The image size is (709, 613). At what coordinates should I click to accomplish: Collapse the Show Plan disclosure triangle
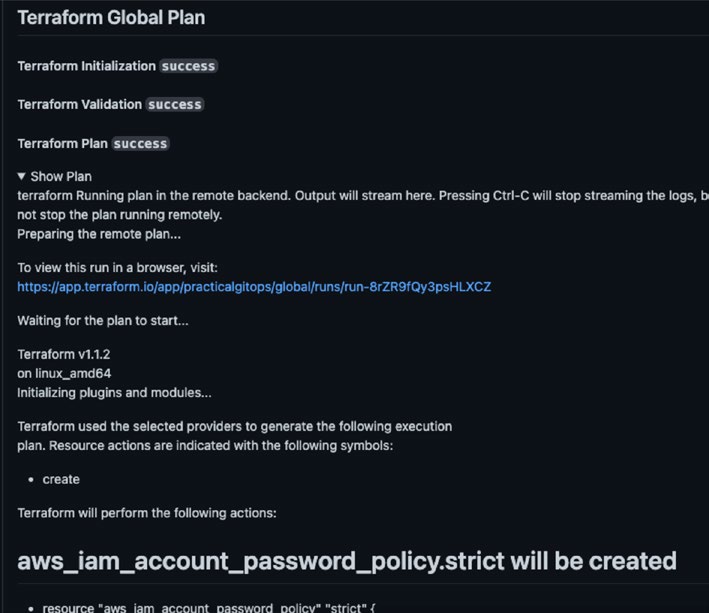tap(21, 176)
